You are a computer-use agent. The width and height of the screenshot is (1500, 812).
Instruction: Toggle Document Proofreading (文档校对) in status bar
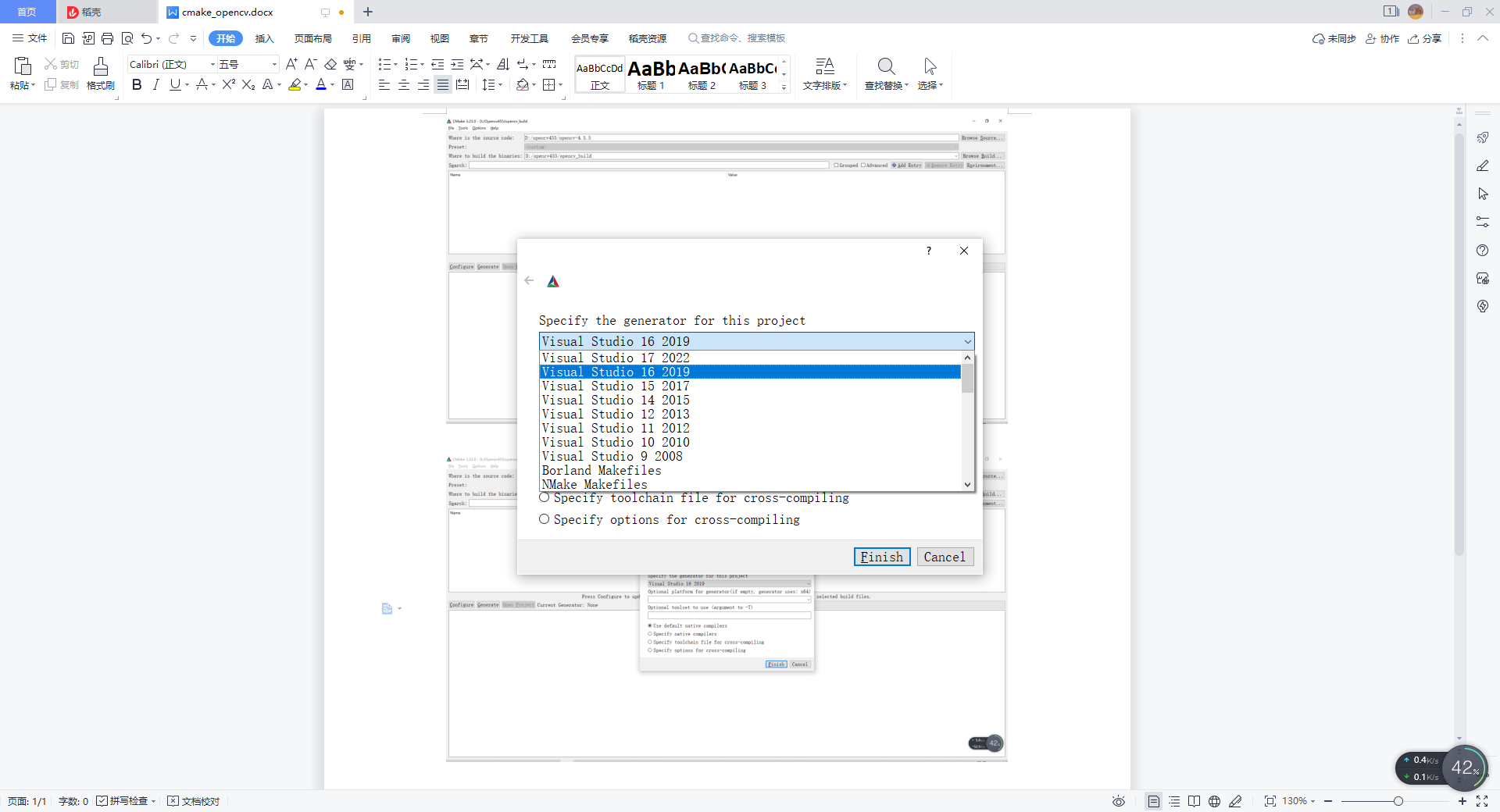[x=194, y=801]
